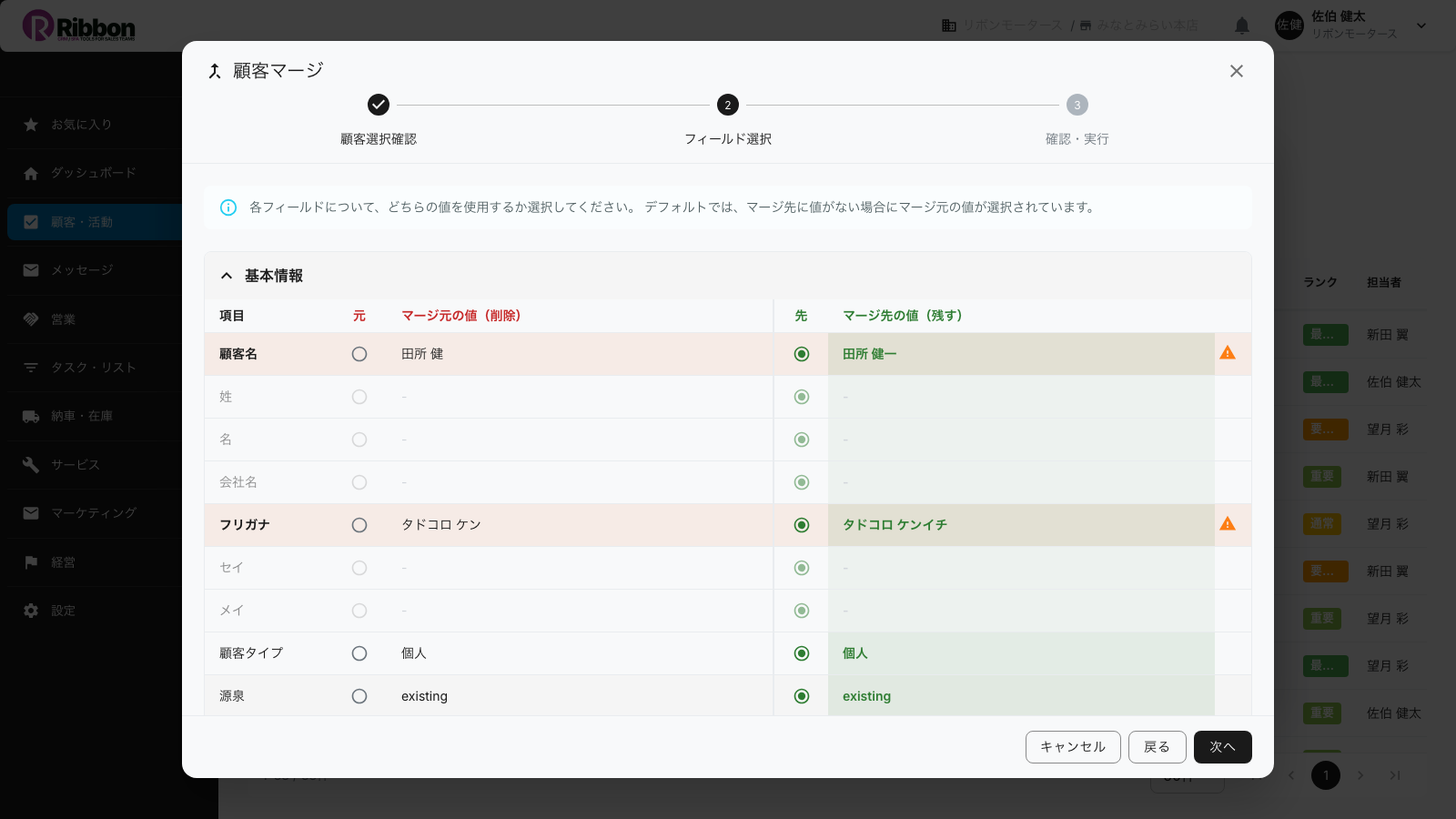Click page 1 in background pagination
1456x819 pixels.
click(1326, 775)
